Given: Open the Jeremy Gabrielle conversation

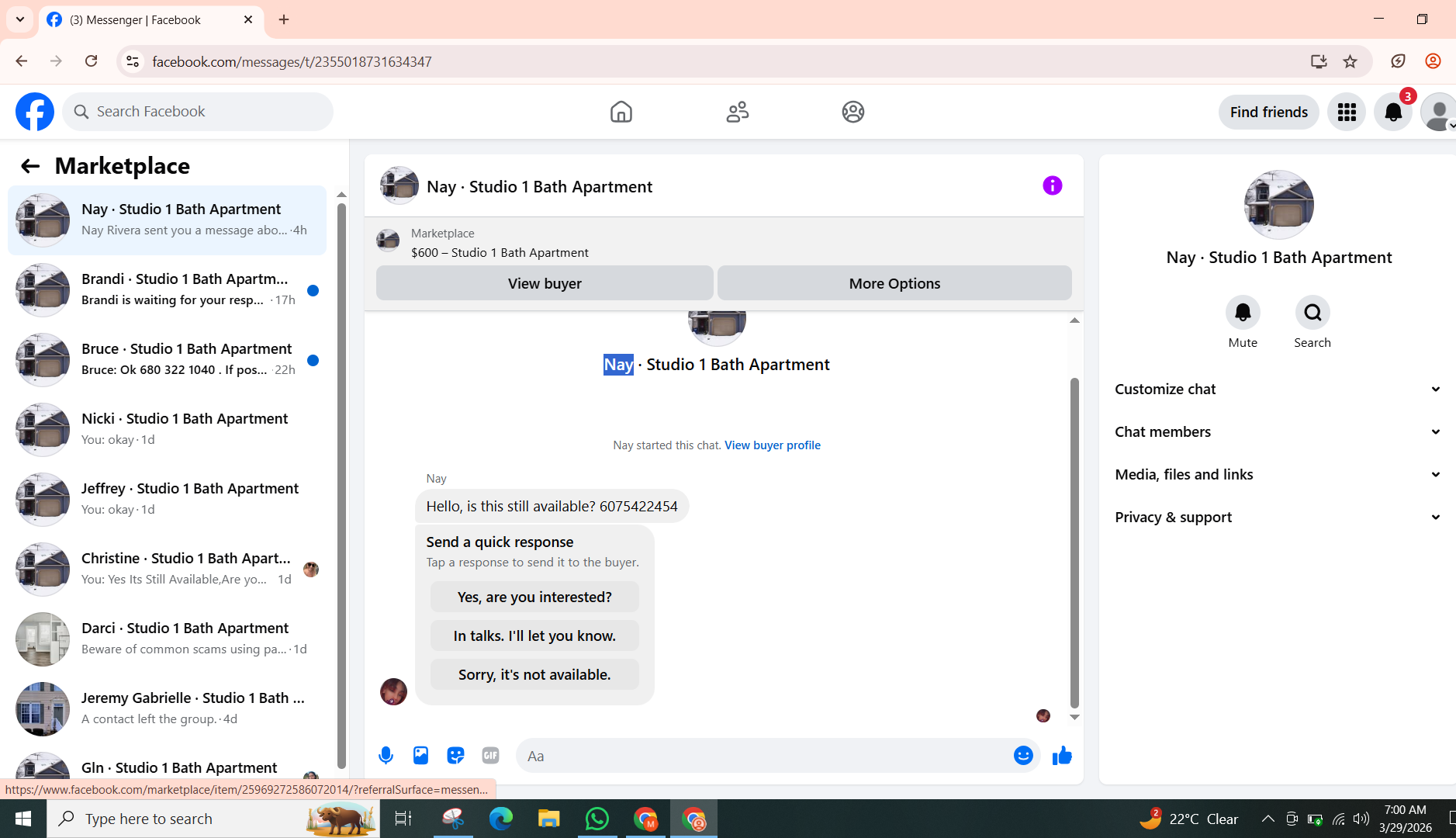Looking at the screenshot, I should [x=167, y=709].
